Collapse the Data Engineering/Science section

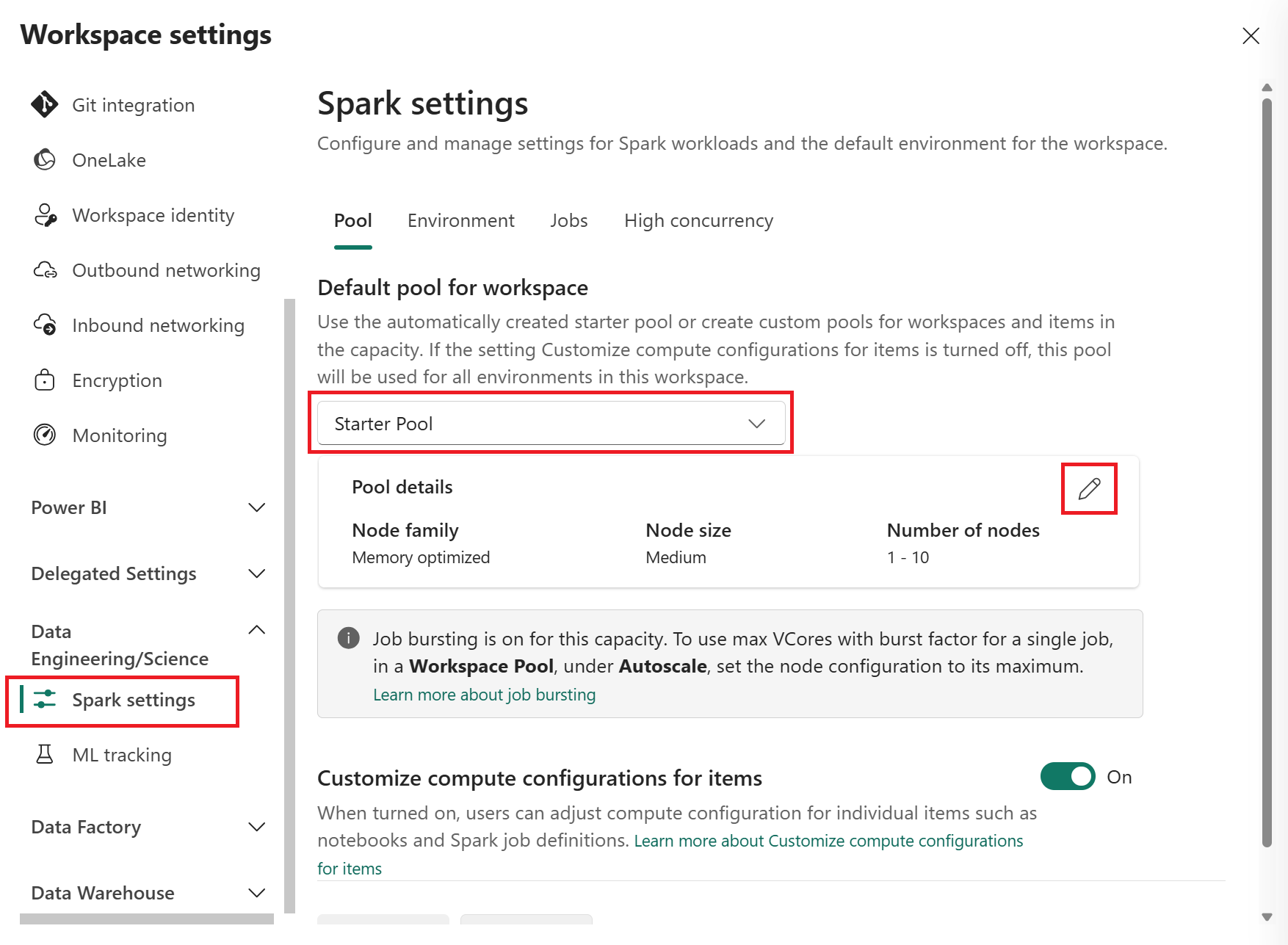[x=148, y=645]
